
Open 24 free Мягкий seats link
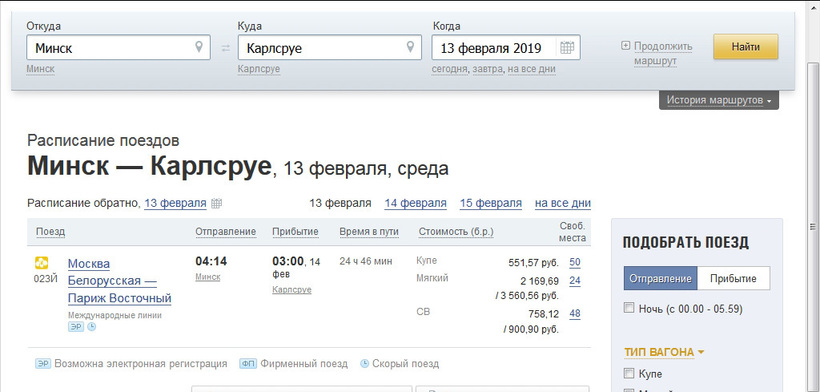click(575, 281)
